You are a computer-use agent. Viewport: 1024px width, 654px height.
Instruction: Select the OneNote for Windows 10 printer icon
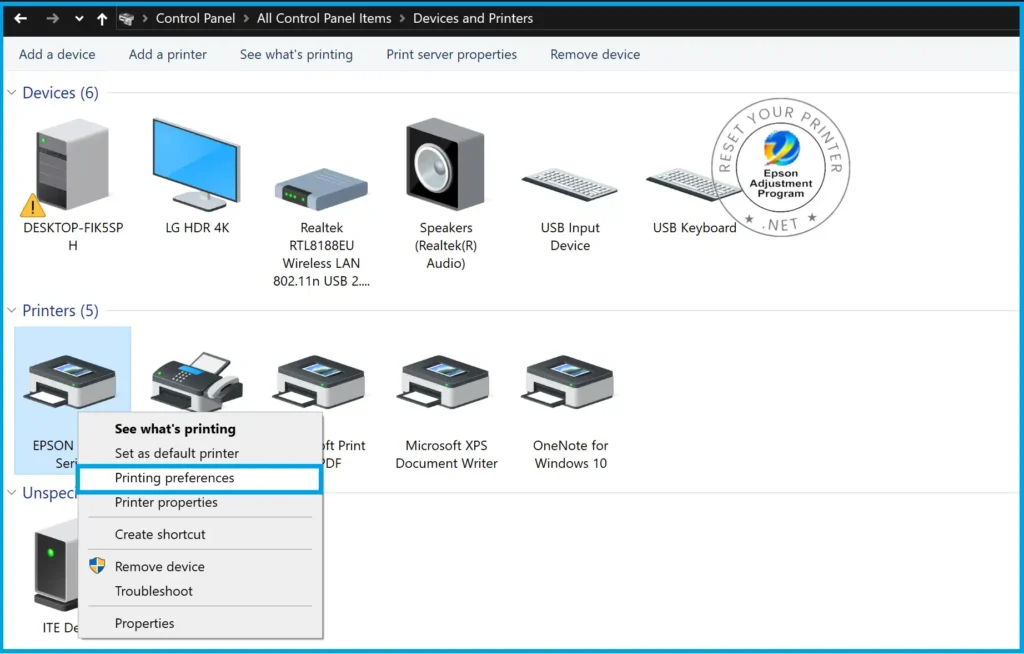[569, 382]
